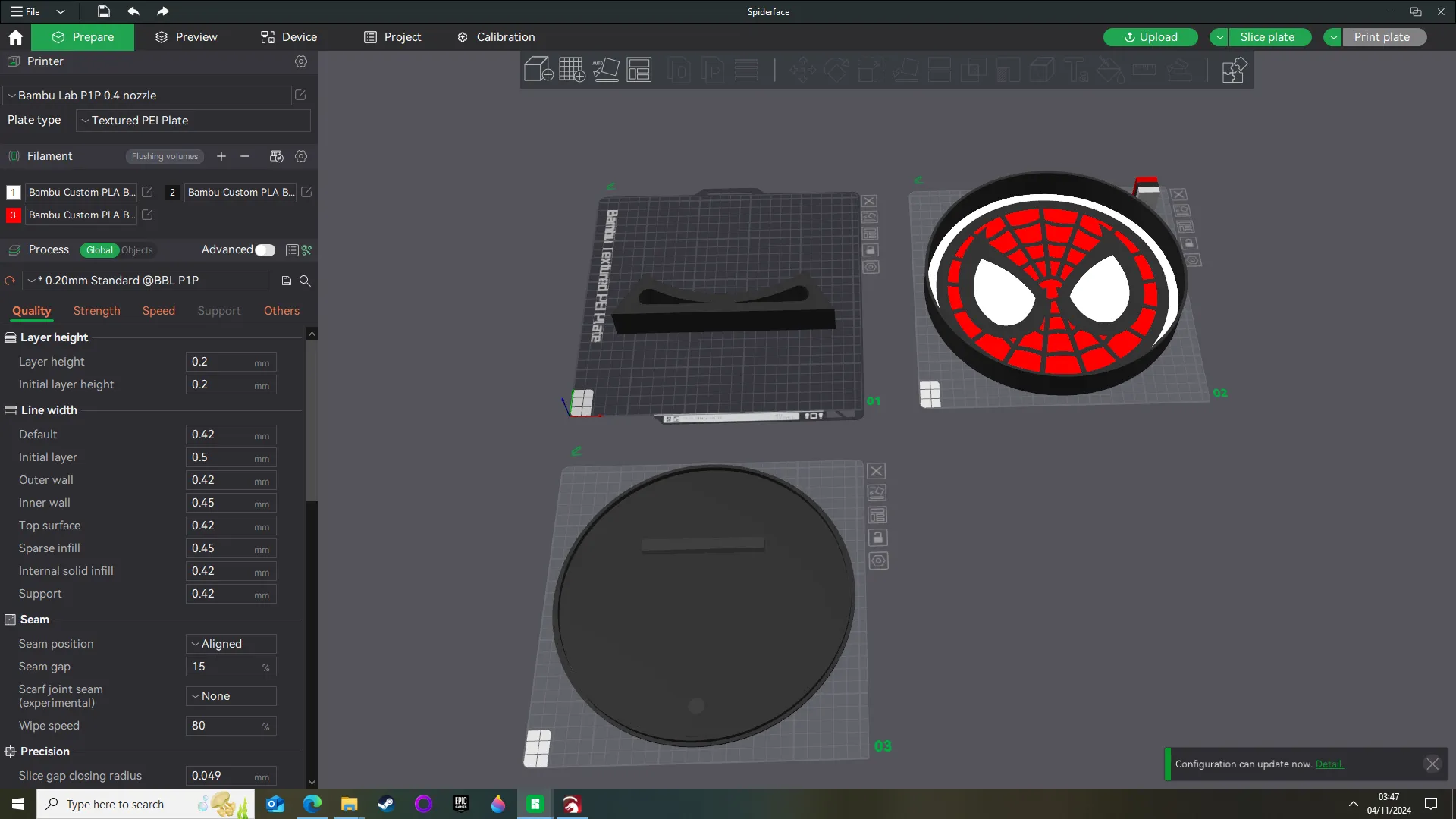Viewport: 1456px width, 819px height.
Task: Add a filament with the plus icon
Action: pyautogui.click(x=221, y=156)
